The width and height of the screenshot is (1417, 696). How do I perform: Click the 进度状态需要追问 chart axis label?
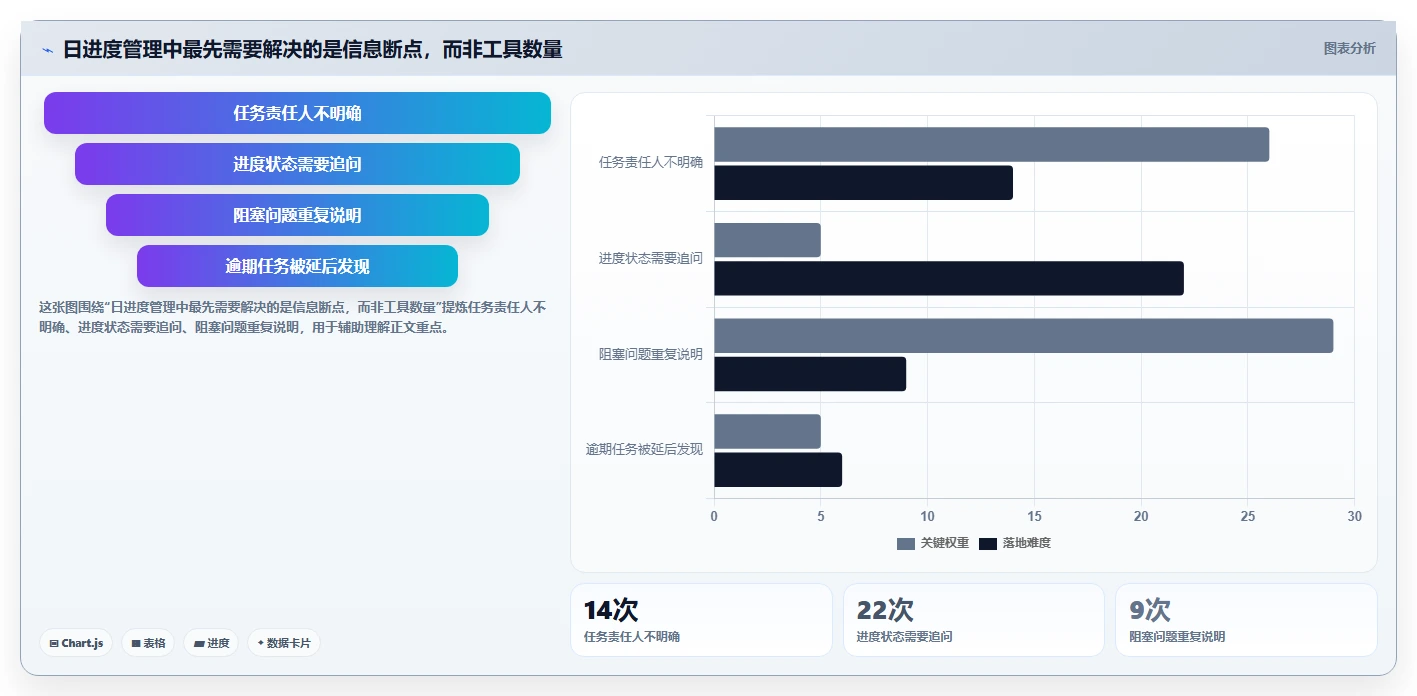[x=651, y=258]
